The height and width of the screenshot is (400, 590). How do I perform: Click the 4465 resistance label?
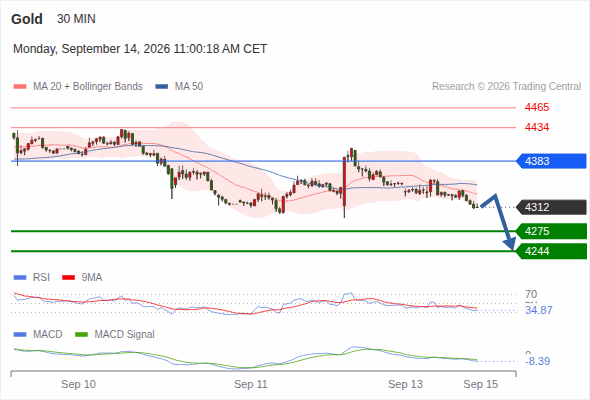coord(537,108)
